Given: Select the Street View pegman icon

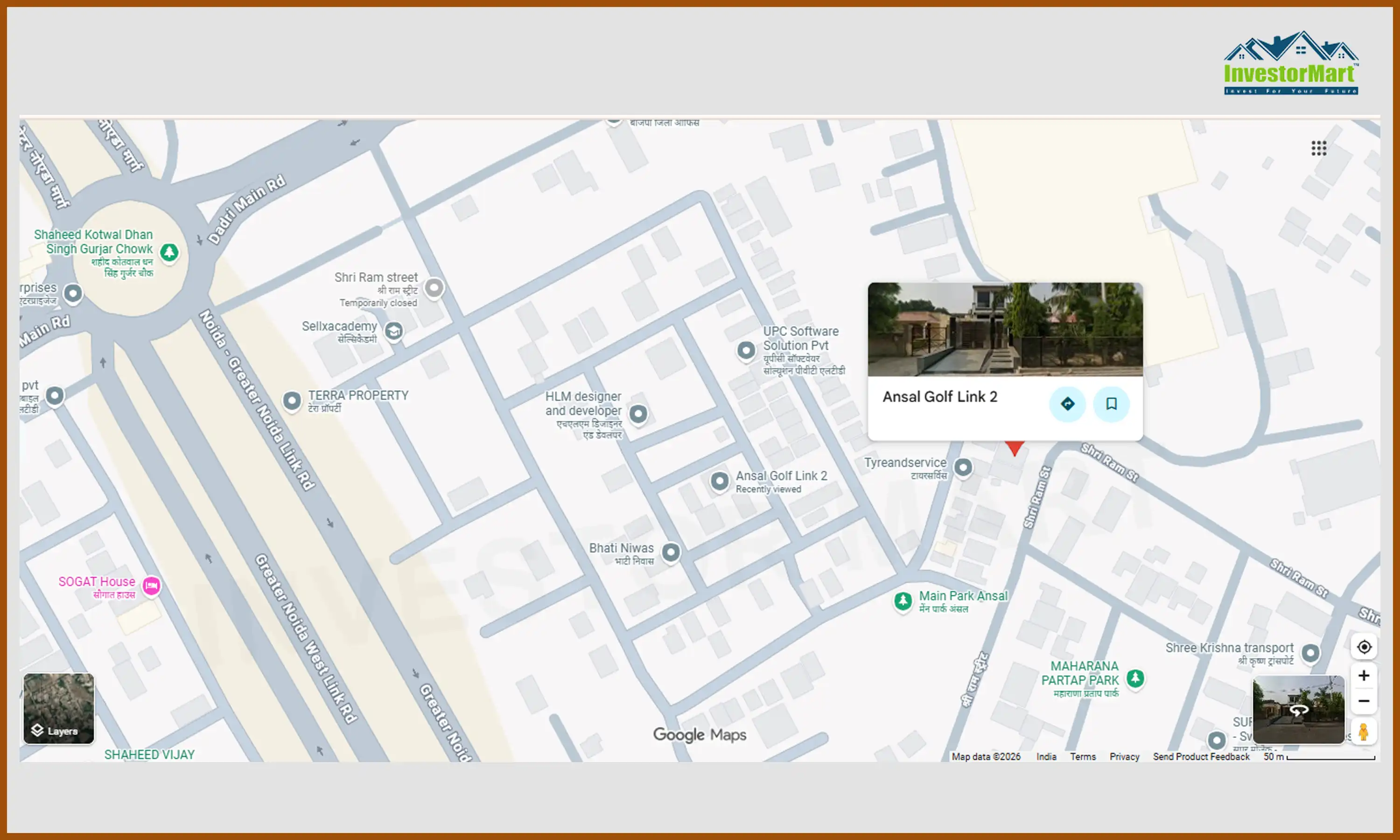Looking at the screenshot, I should click(x=1364, y=731).
